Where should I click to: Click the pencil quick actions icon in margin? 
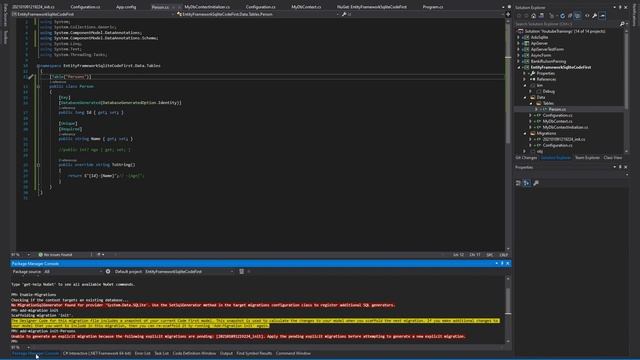click(31, 77)
